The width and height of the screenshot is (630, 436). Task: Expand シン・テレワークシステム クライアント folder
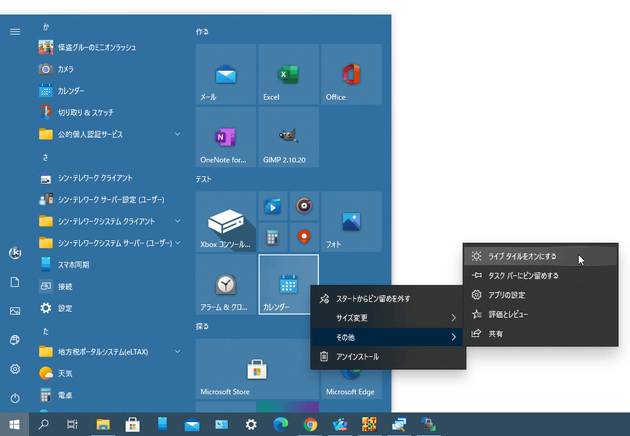109,221
